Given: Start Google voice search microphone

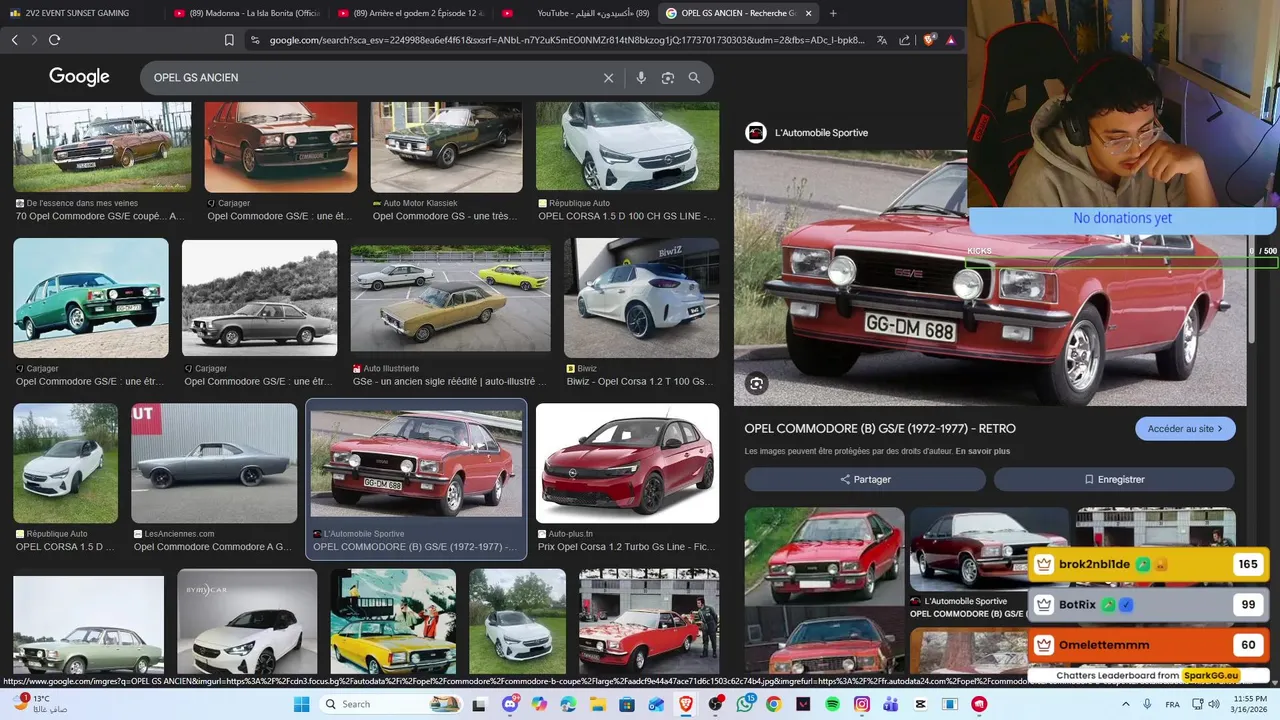Looking at the screenshot, I should [x=641, y=78].
